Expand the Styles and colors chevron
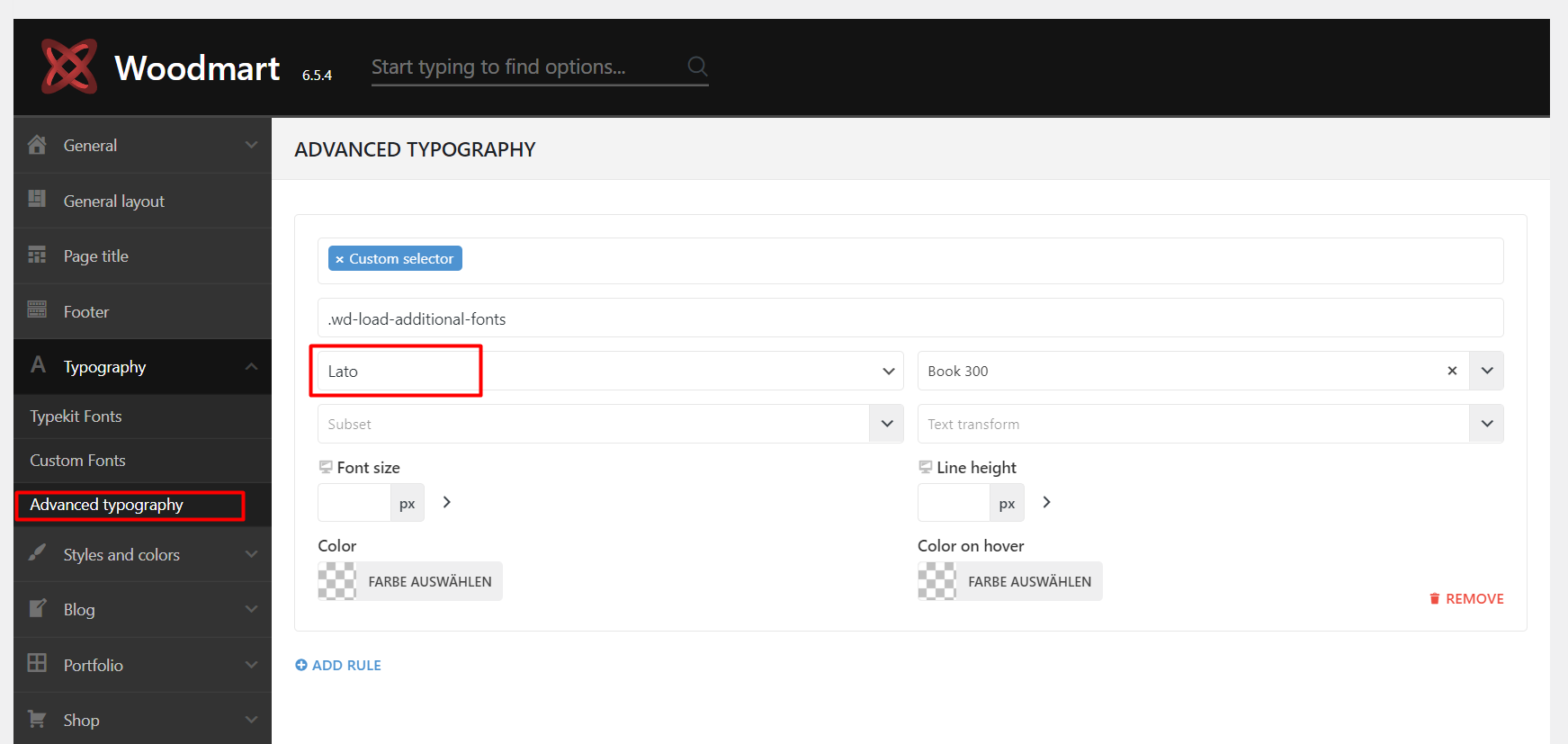The image size is (1568, 744). [x=252, y=554]
